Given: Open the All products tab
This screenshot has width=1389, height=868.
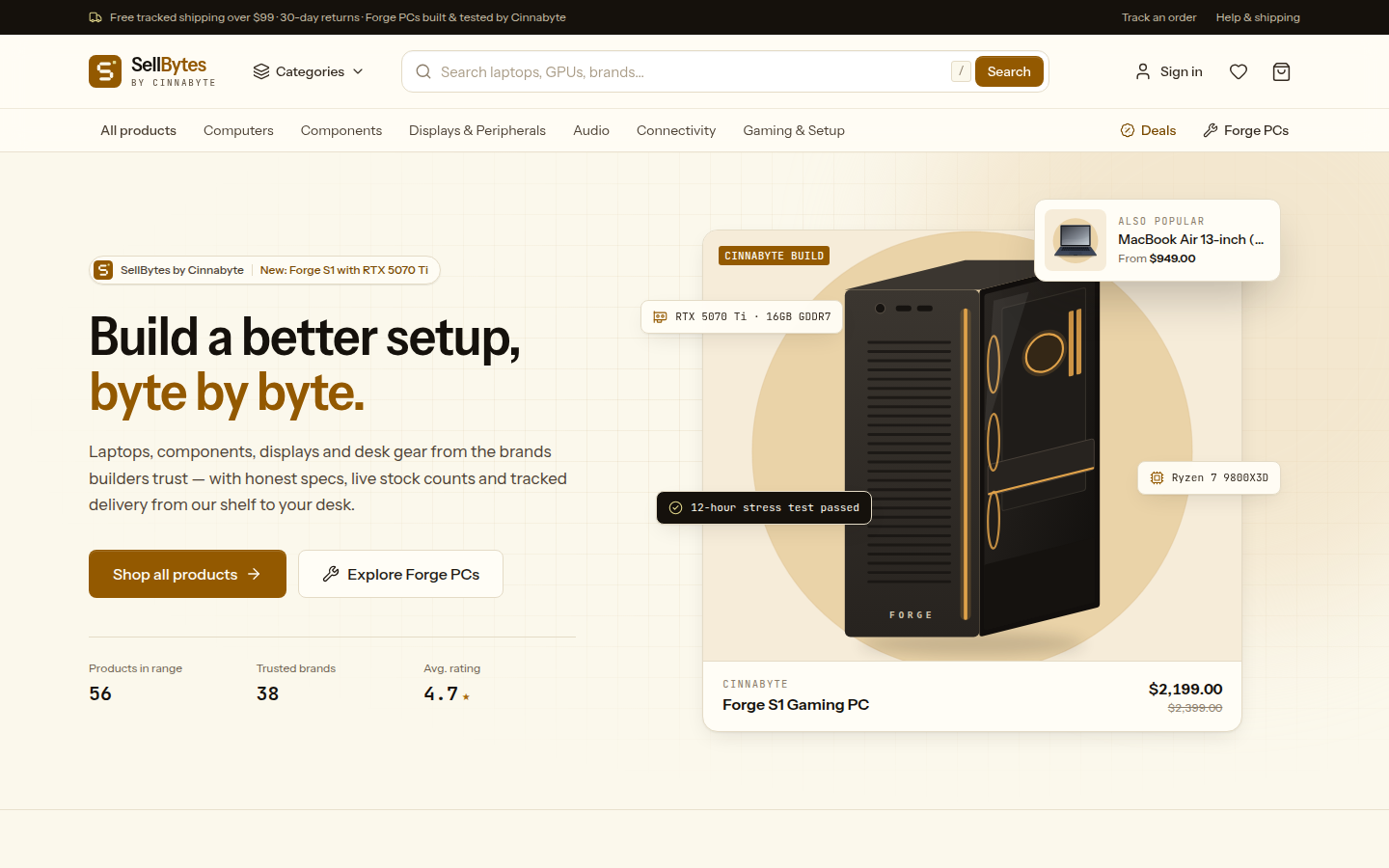Looking at the screenshot, I should coord(139,130).
